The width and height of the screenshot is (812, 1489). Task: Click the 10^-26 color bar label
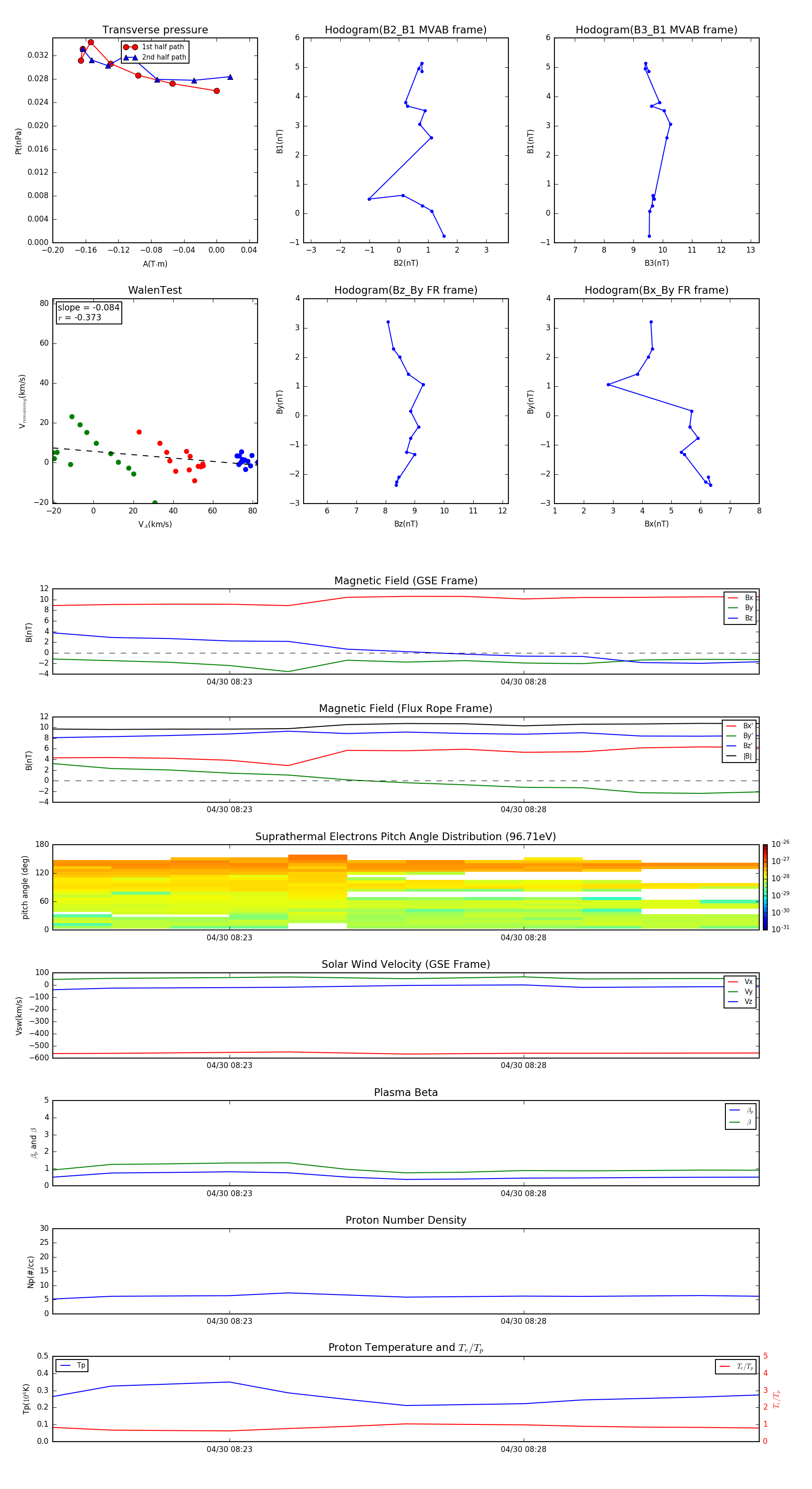point(780,844)
